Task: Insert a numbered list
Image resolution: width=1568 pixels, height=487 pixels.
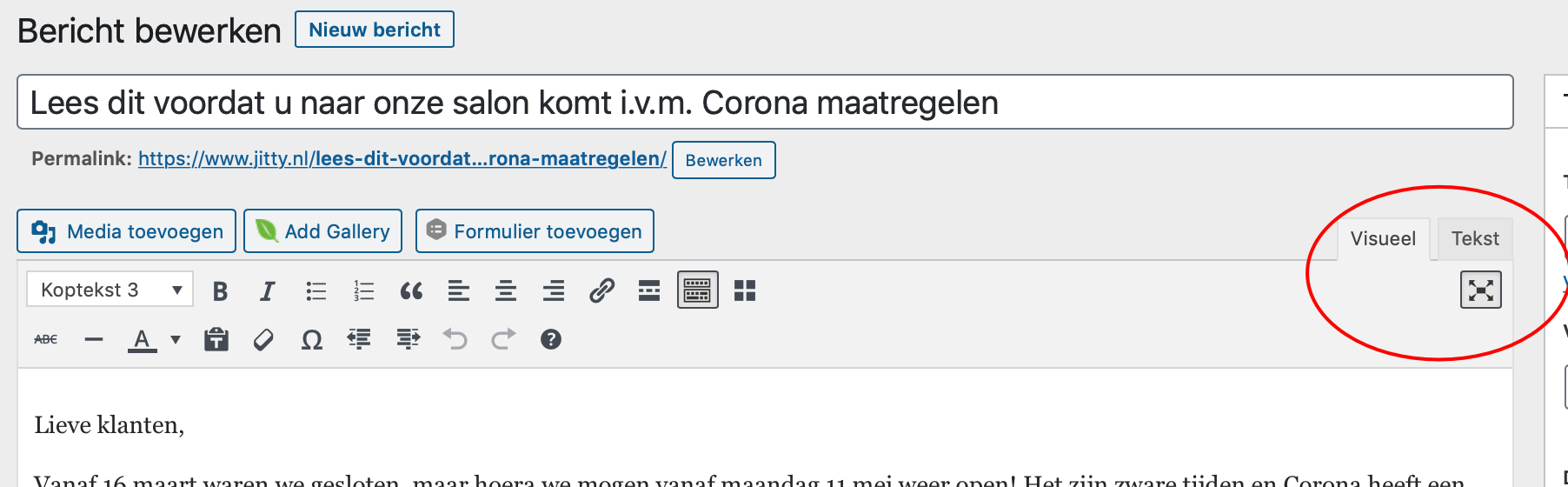Action: click(x=363, y=291)
